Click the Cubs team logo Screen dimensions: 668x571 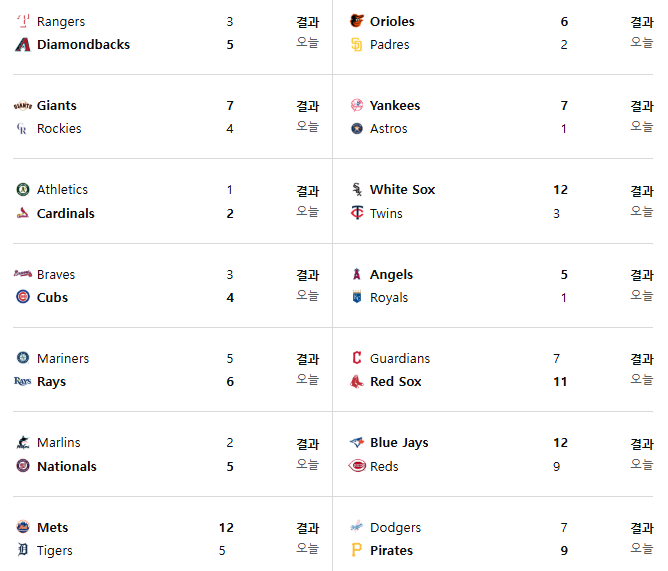pyautogui.click(x=23, y=297)
